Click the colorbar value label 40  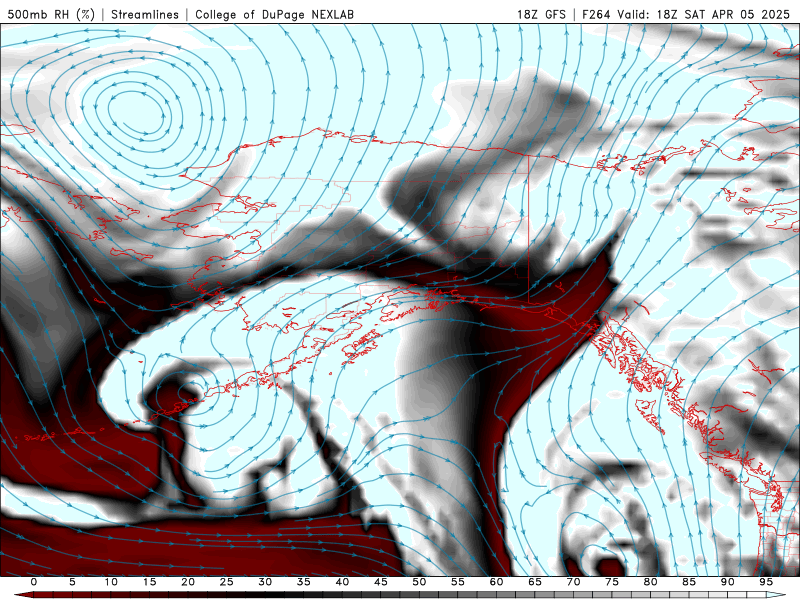click(x=342, y=582)
